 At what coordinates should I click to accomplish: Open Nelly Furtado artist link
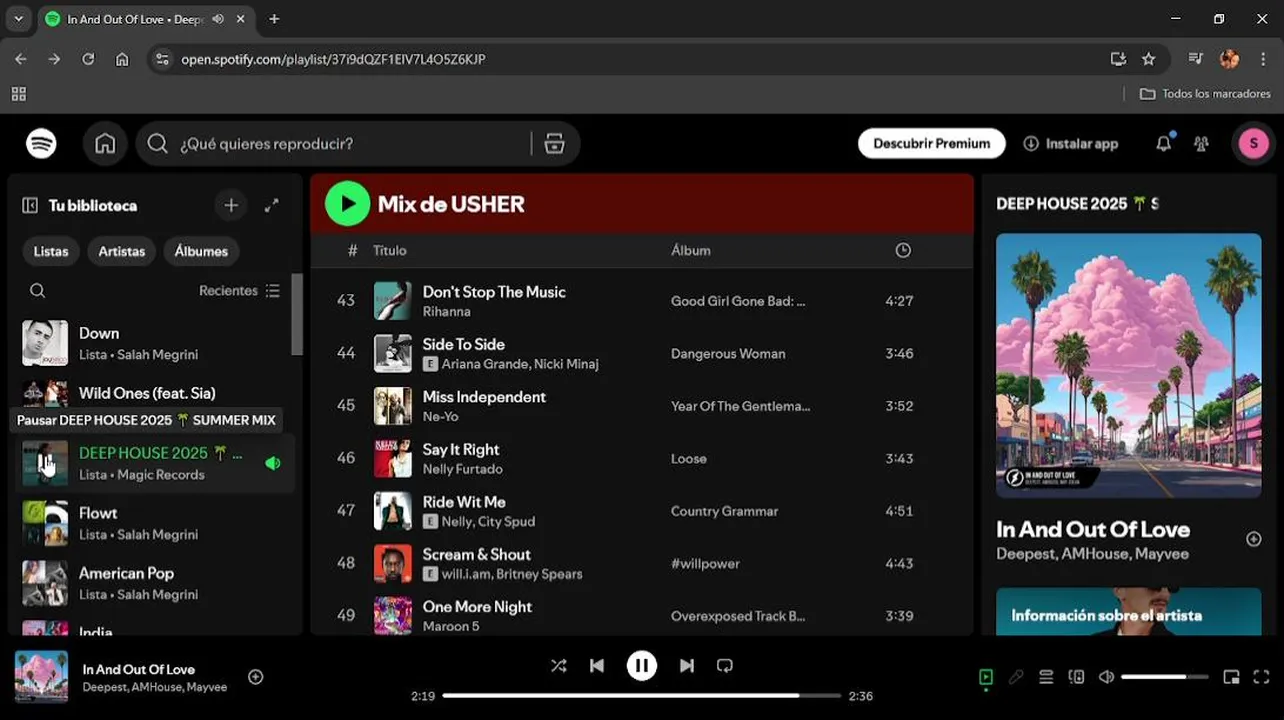(462, 469)
